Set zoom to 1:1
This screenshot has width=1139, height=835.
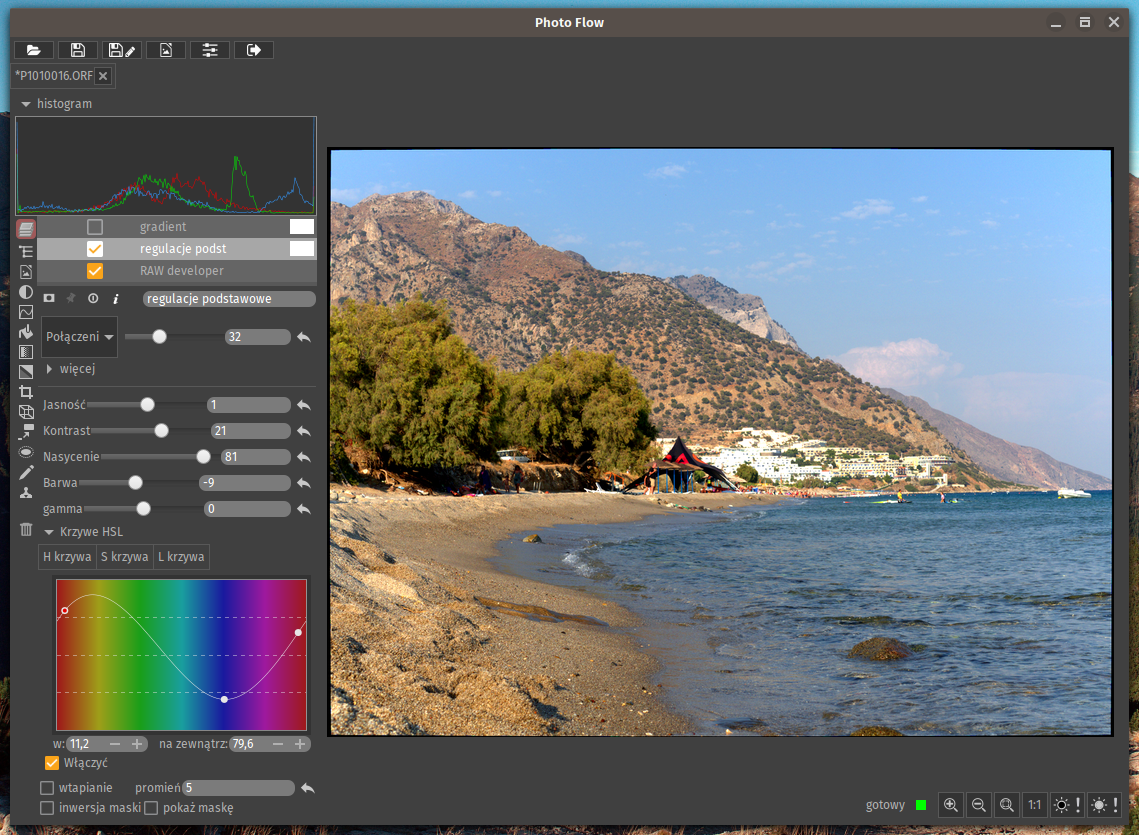pyautogui.click(x=1034, y=804)
